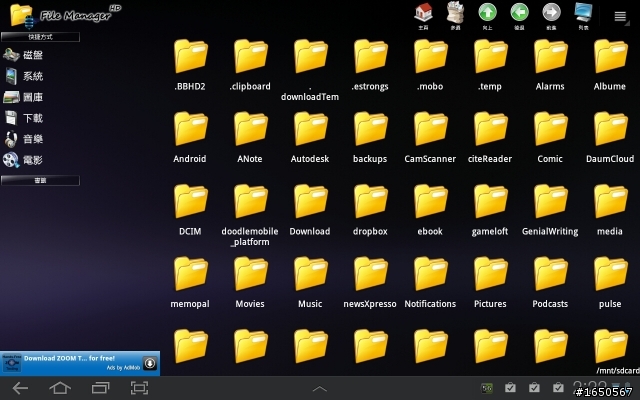640x400 pixels.
Task: Open the Download folder
Action: [x=310, y=210]
